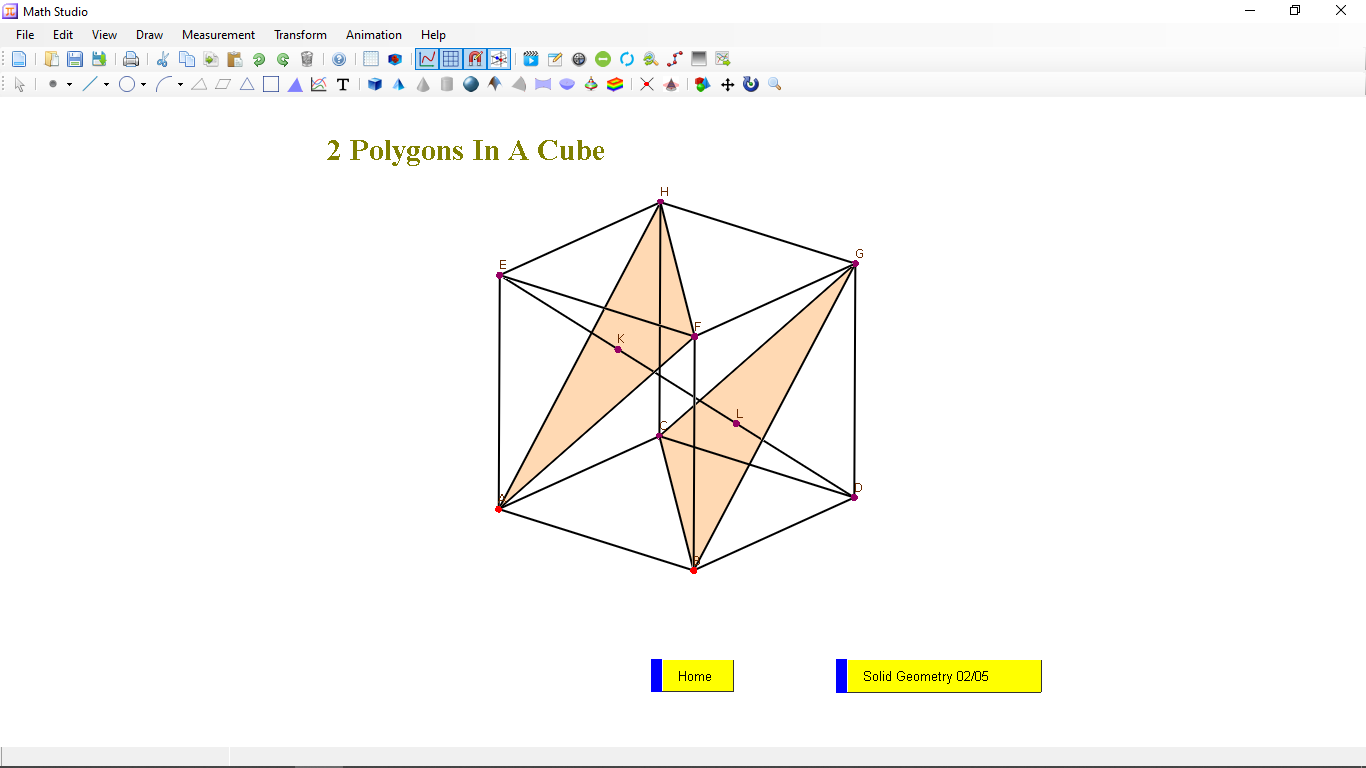This screenshot has width=1366, height=768.
Task: Open the Transform menu
Action: [x=300, y=34]
